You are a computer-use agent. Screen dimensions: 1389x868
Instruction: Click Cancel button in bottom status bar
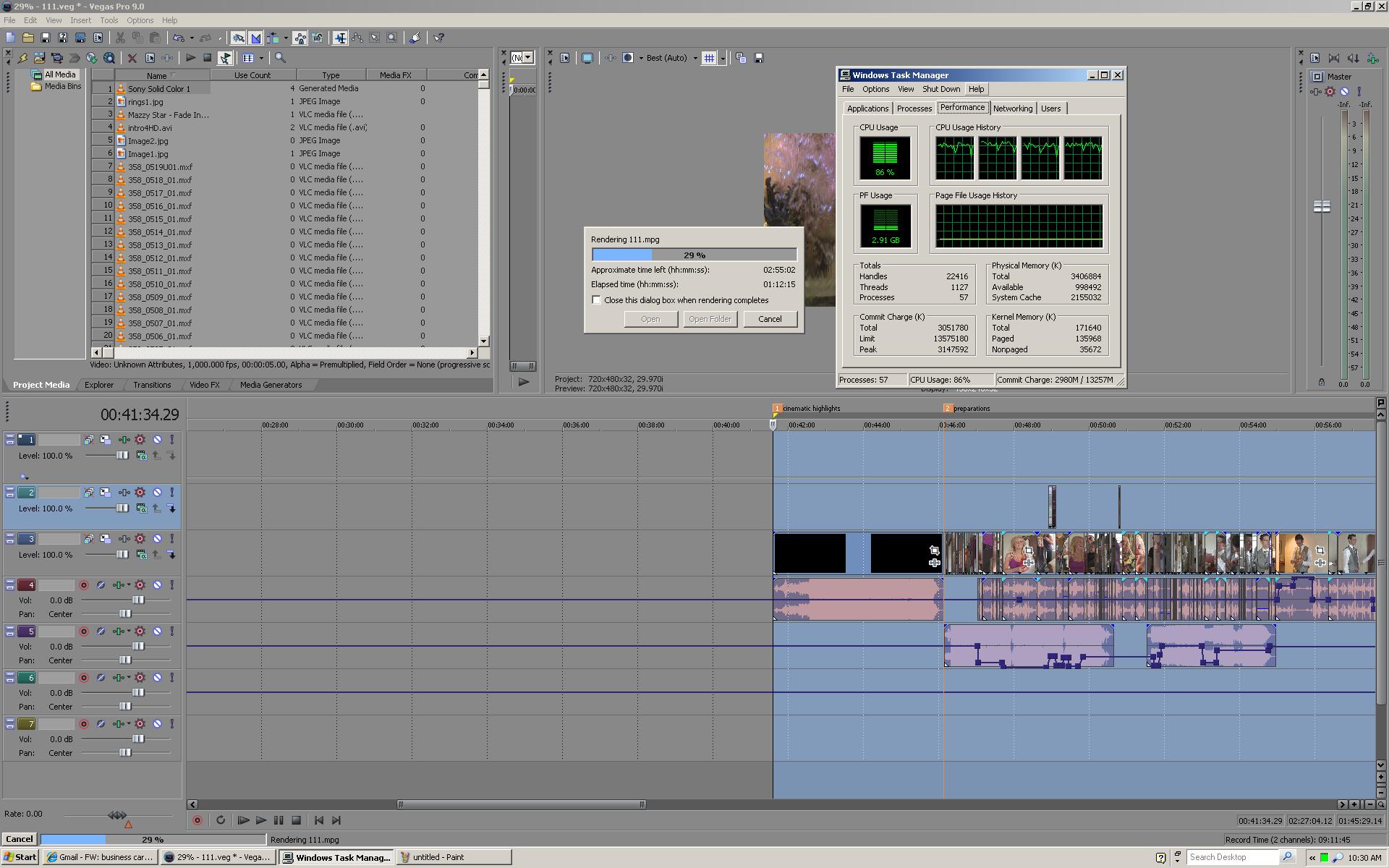tap(20, 839)
